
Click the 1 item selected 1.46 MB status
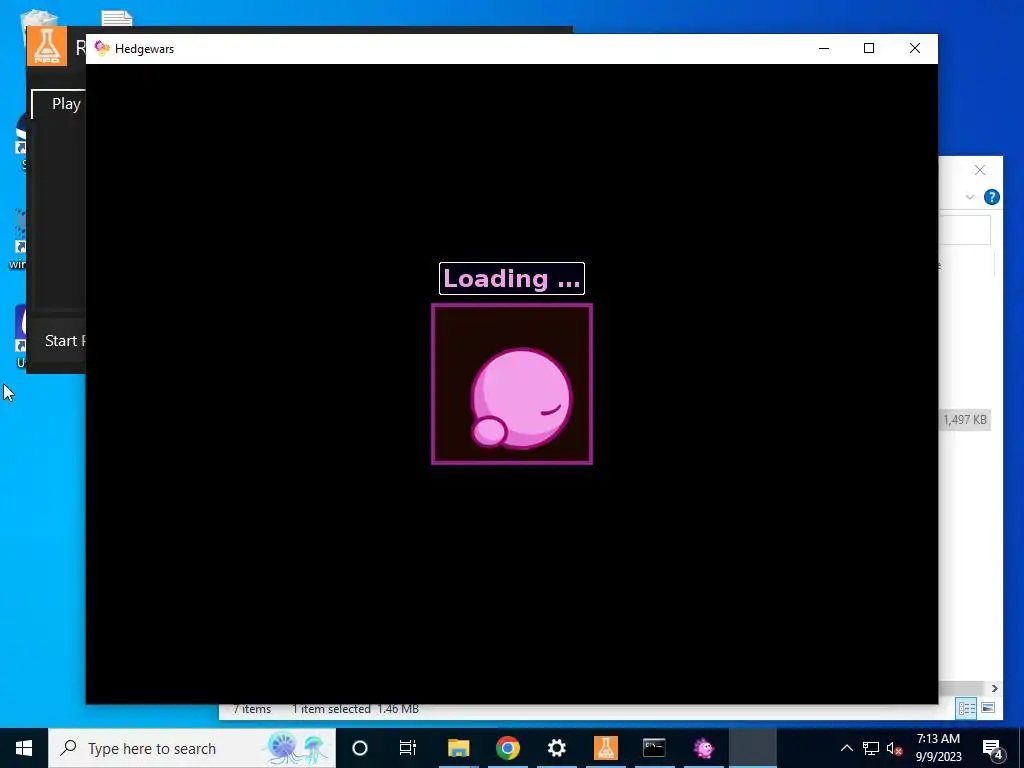click(x=355, y=709)
